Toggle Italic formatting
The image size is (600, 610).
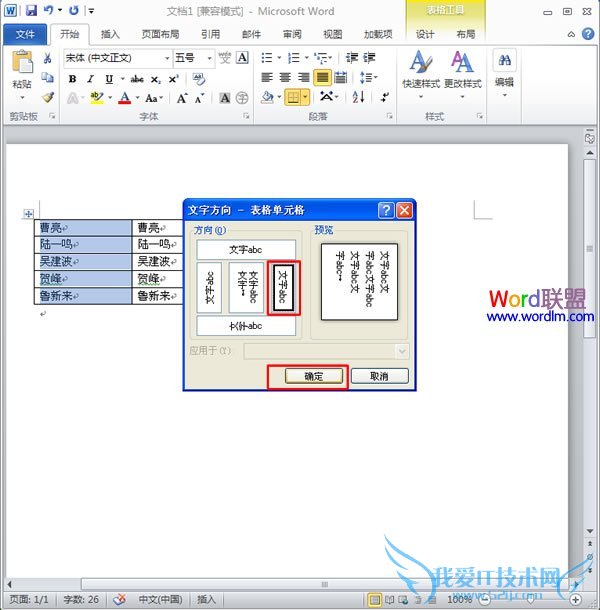tap(90, 79)
